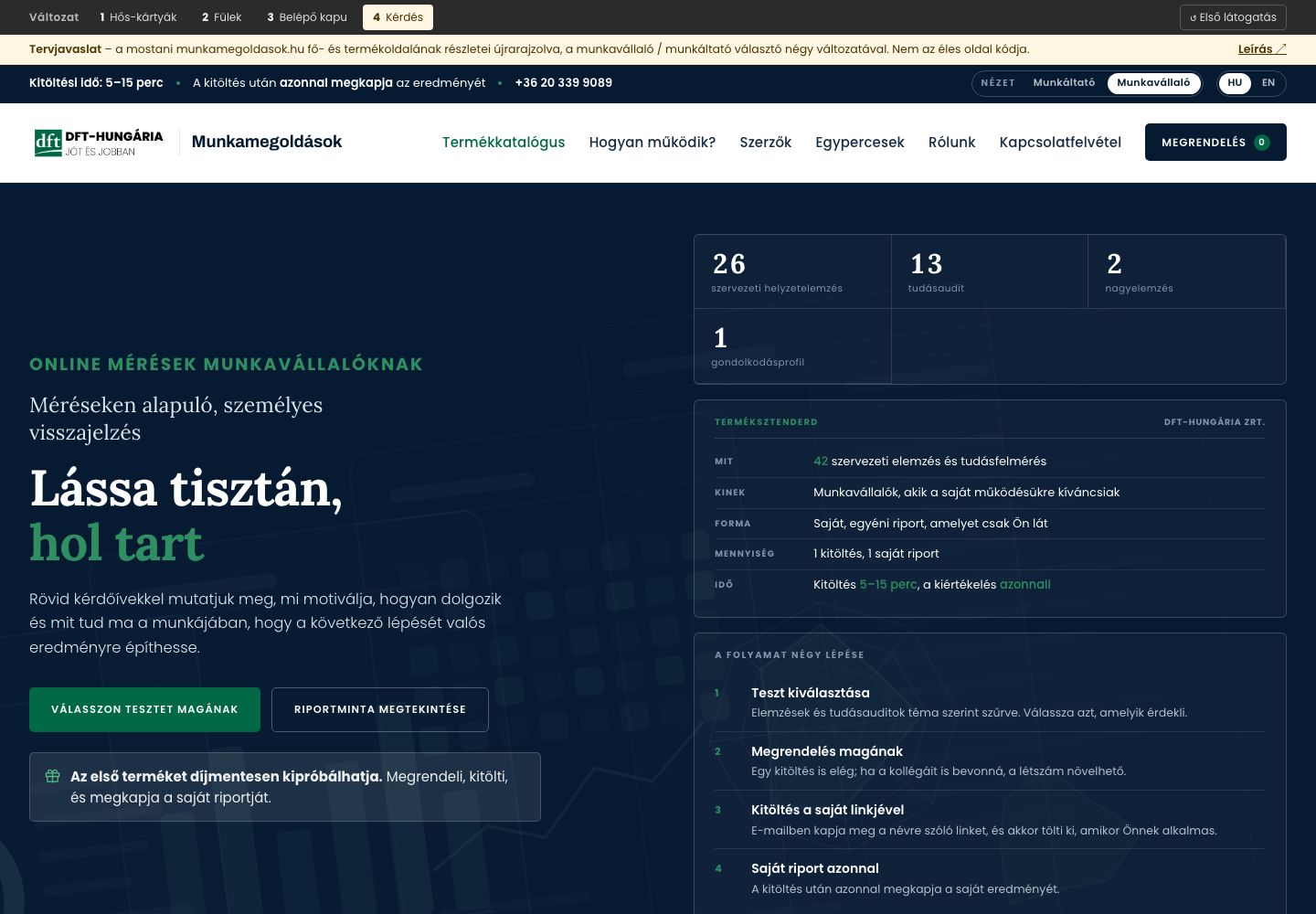Open Egypercesek menu item
The image size is (1316, 914).
click(860, 143)
